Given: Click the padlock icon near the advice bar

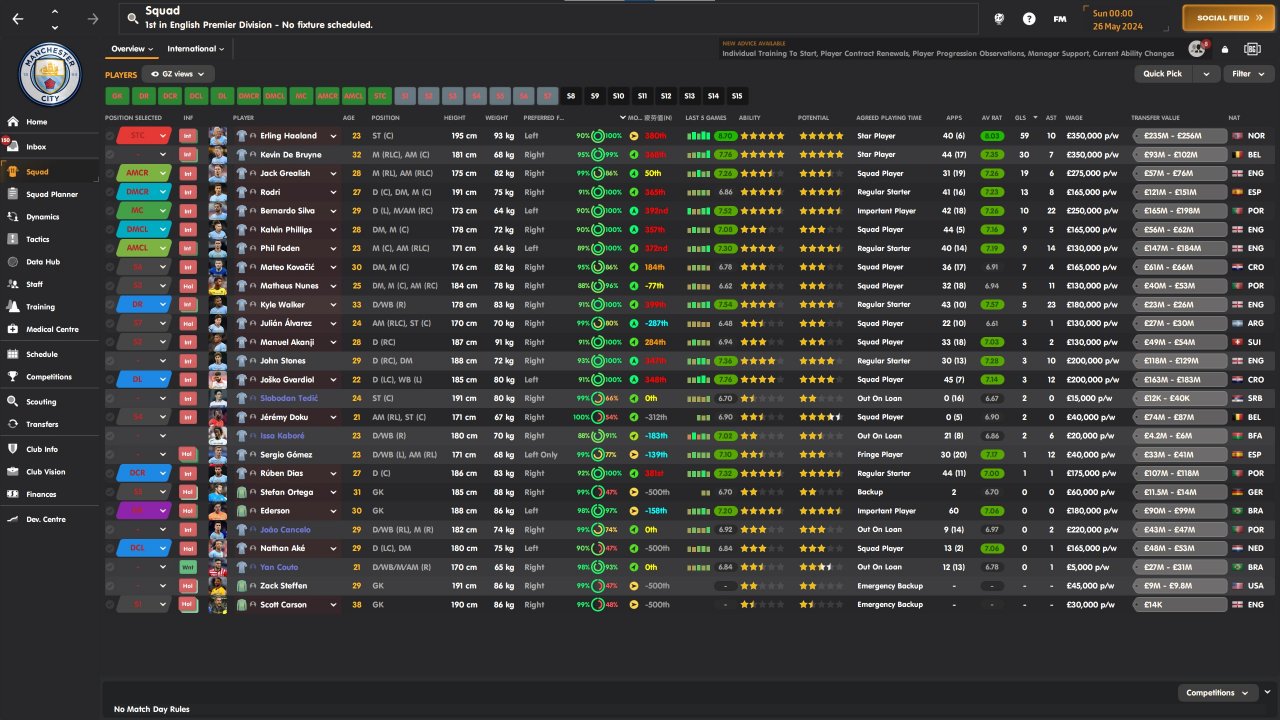Looking at the screenshot, I should (x=1225, y=50).
